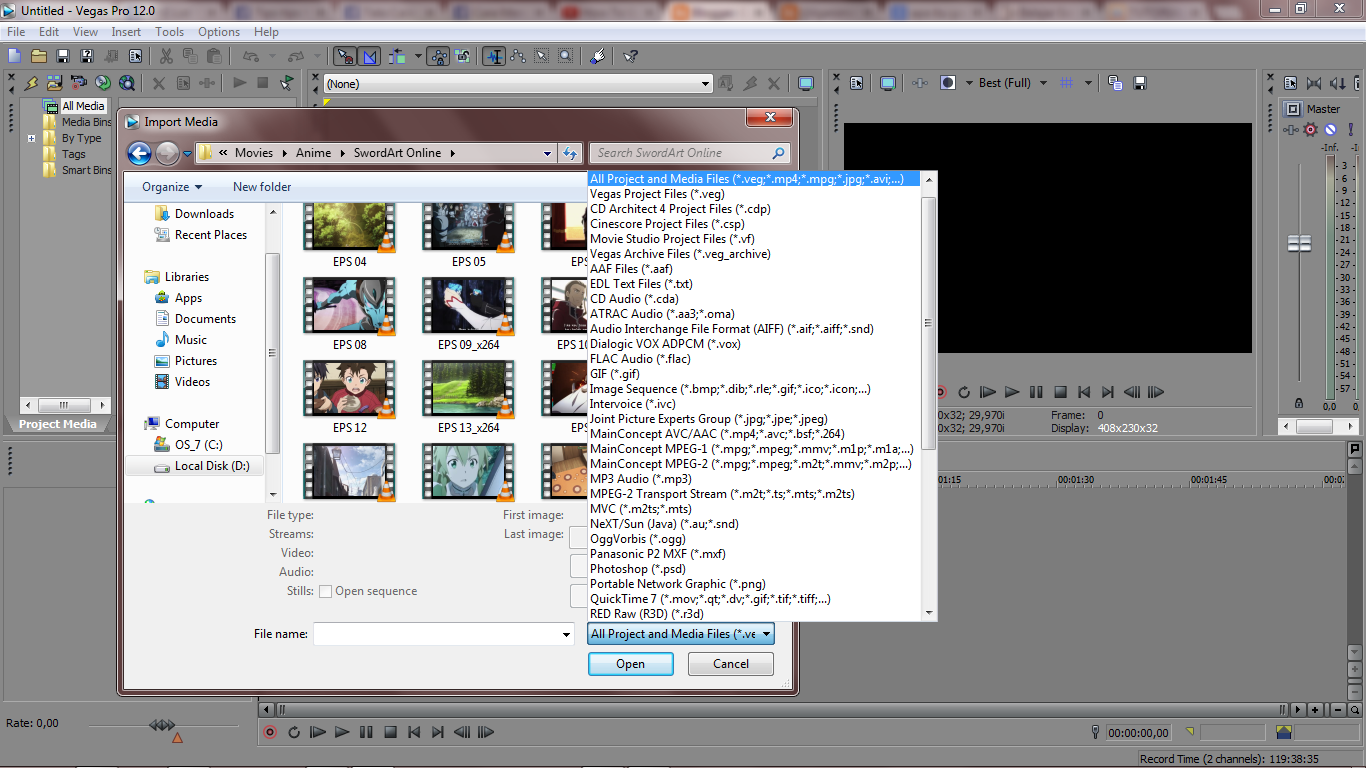Open the Organize dropdown menu
The image size is (1366, 768).
(172, 187)
